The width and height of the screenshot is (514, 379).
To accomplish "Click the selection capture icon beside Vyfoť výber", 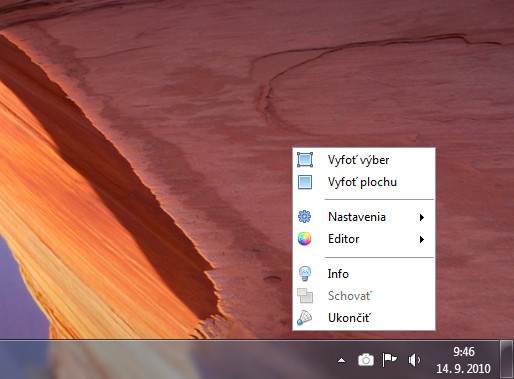I will click(x=305, y=160).
